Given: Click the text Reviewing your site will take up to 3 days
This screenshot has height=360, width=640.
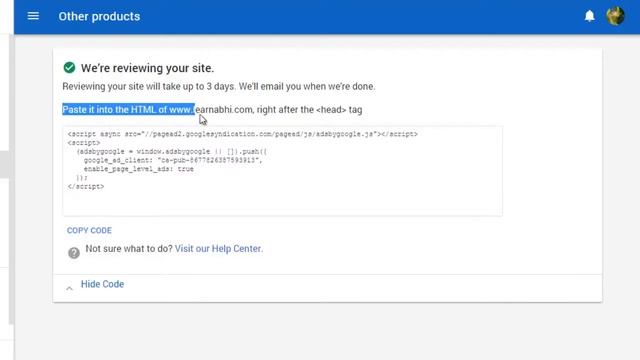Looking at the screenshot, I should [149, 87].
